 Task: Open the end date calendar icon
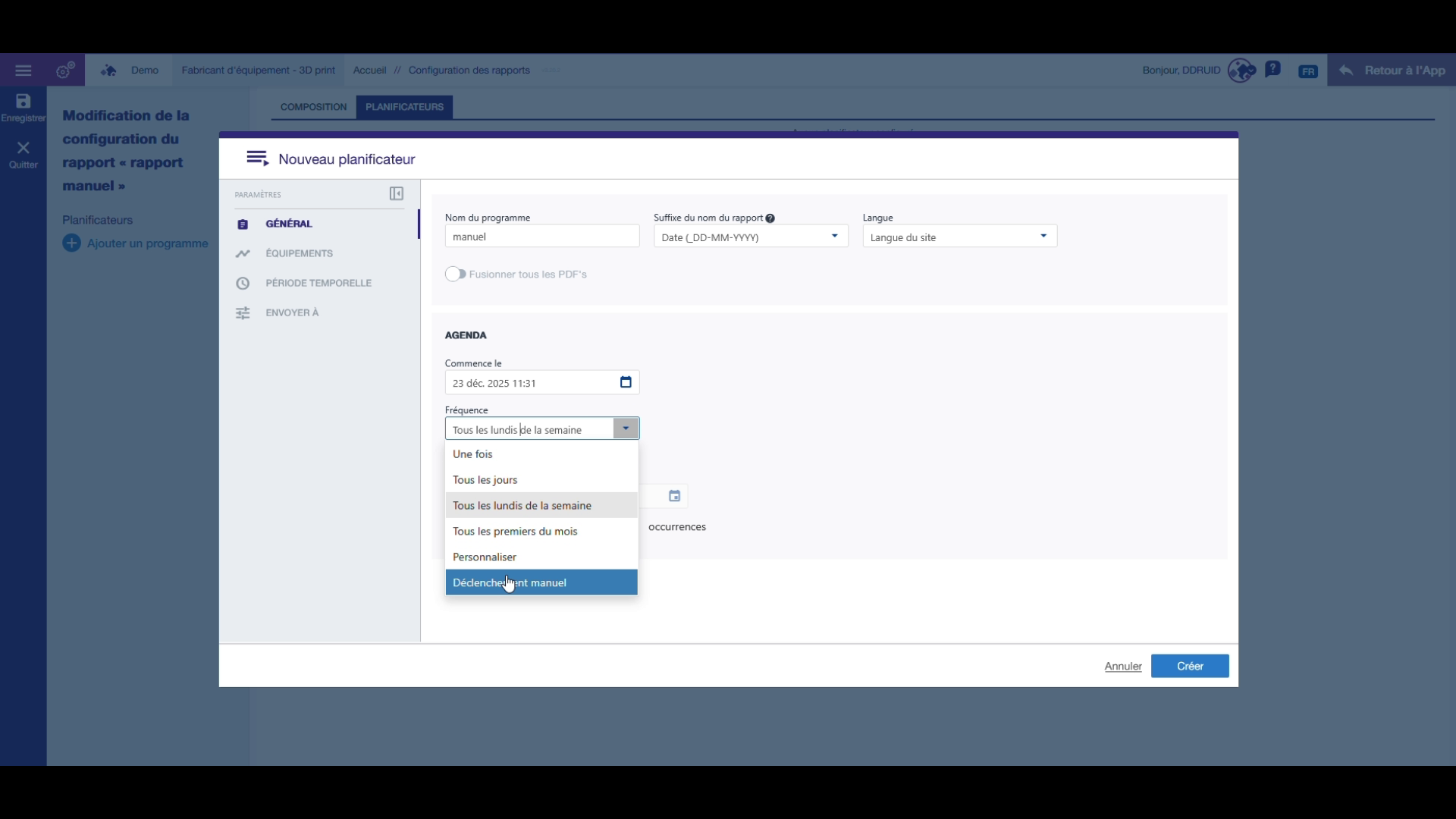tap(674, 496)
